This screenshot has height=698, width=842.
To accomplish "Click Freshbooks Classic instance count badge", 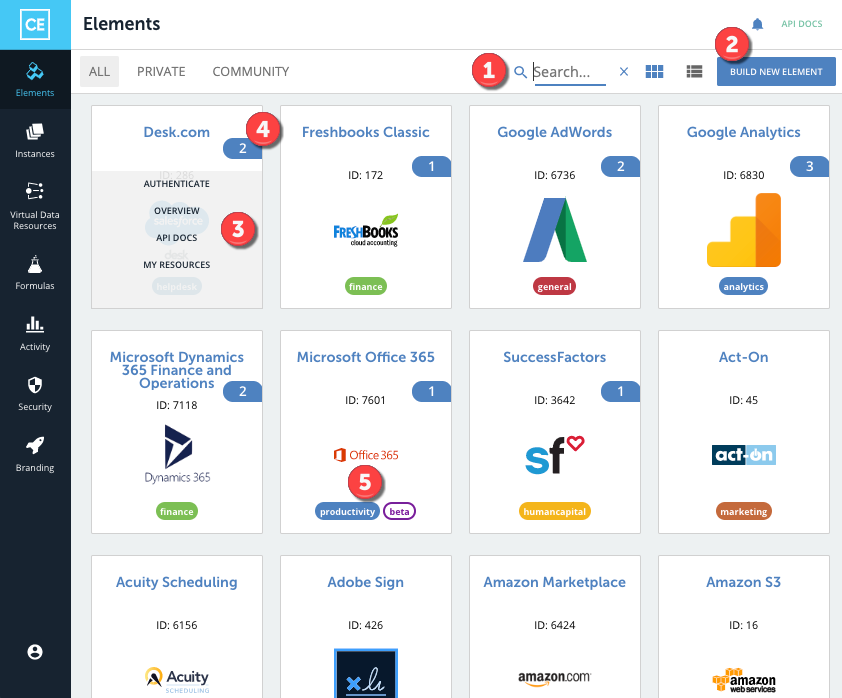I will click(x=432, y=166).
